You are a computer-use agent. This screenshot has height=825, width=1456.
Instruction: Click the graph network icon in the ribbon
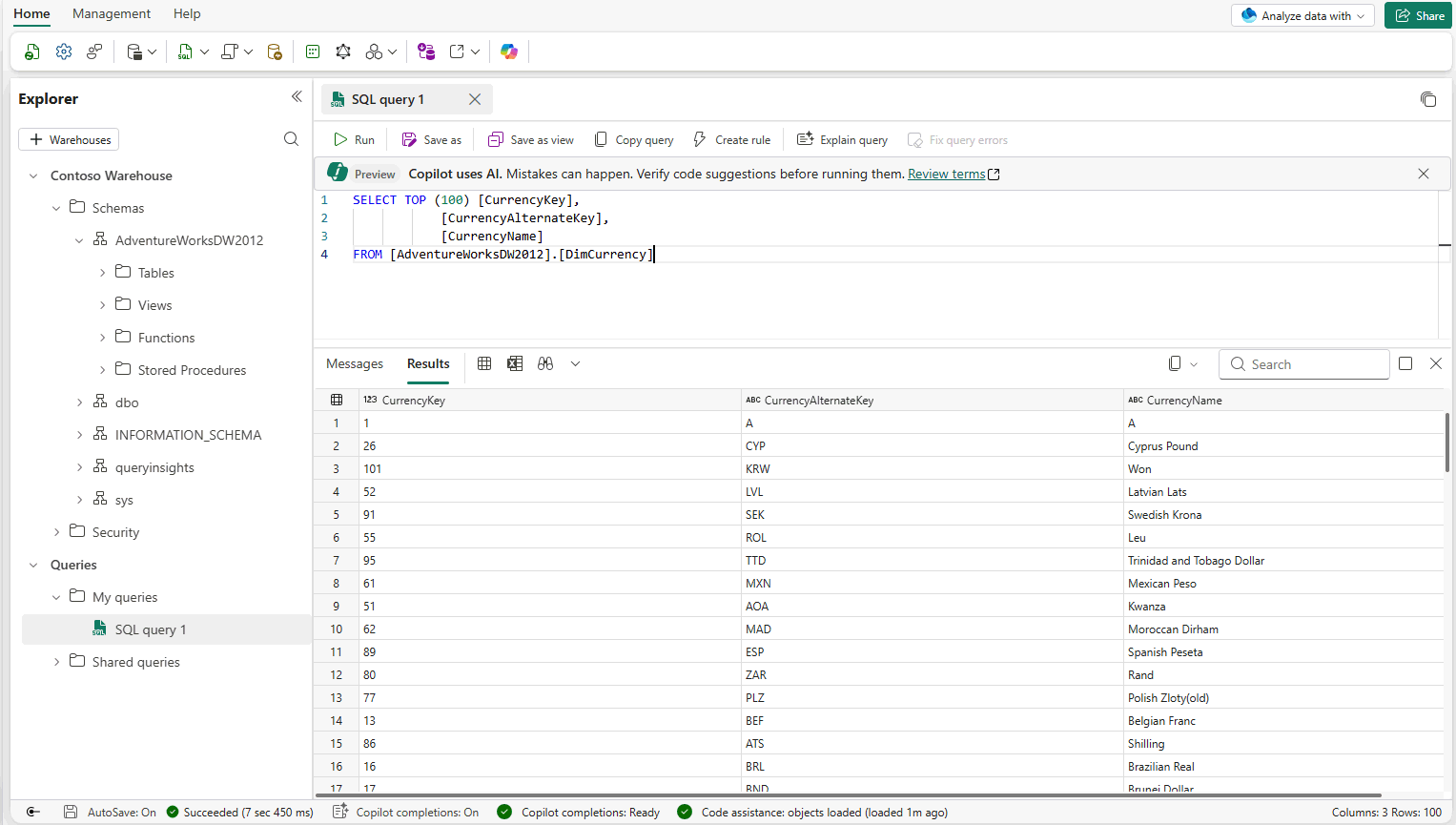coord(343,52)
